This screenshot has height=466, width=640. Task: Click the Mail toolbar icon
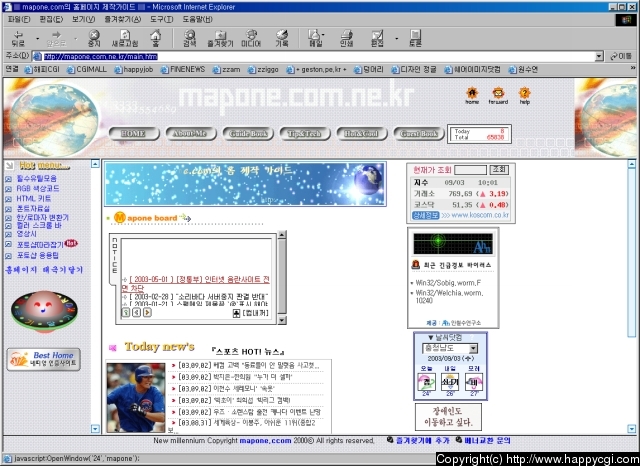[316, 38]
